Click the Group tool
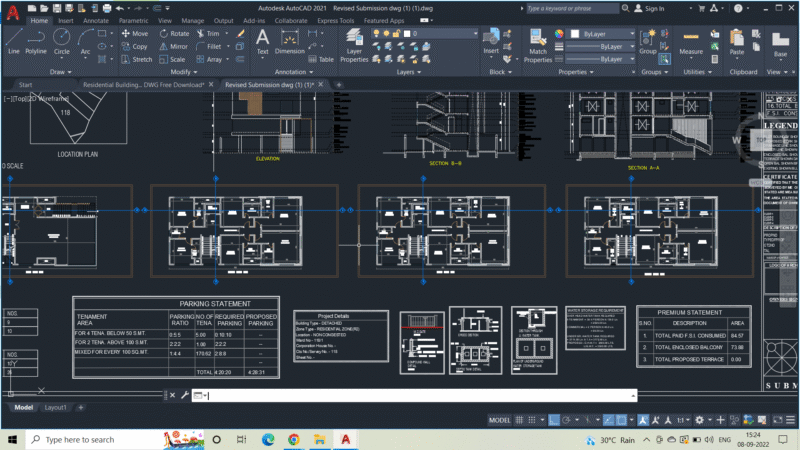The height and width of the screenshot is (450, 800). 647,41
